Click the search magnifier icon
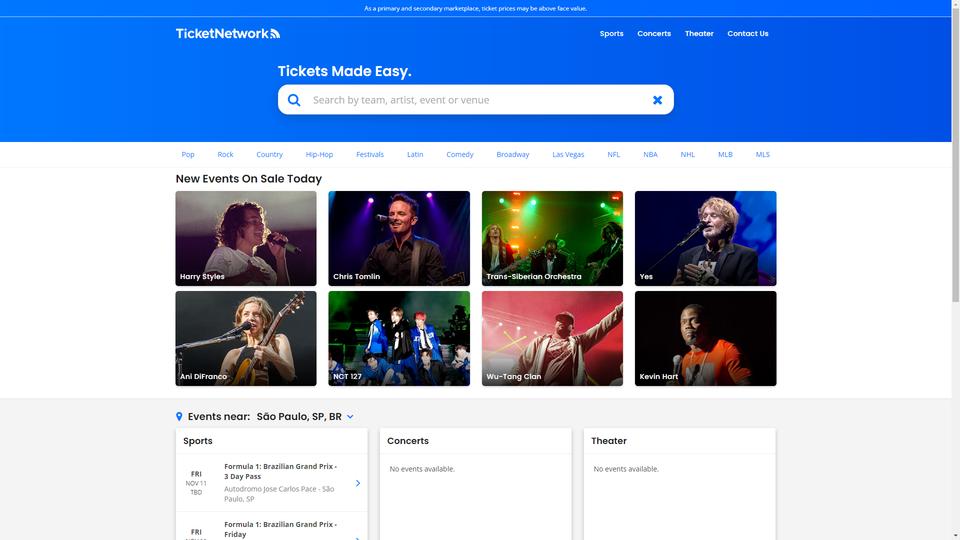This screenshot has height=540, width=960. pyautogui.click(x=294, y=100)
